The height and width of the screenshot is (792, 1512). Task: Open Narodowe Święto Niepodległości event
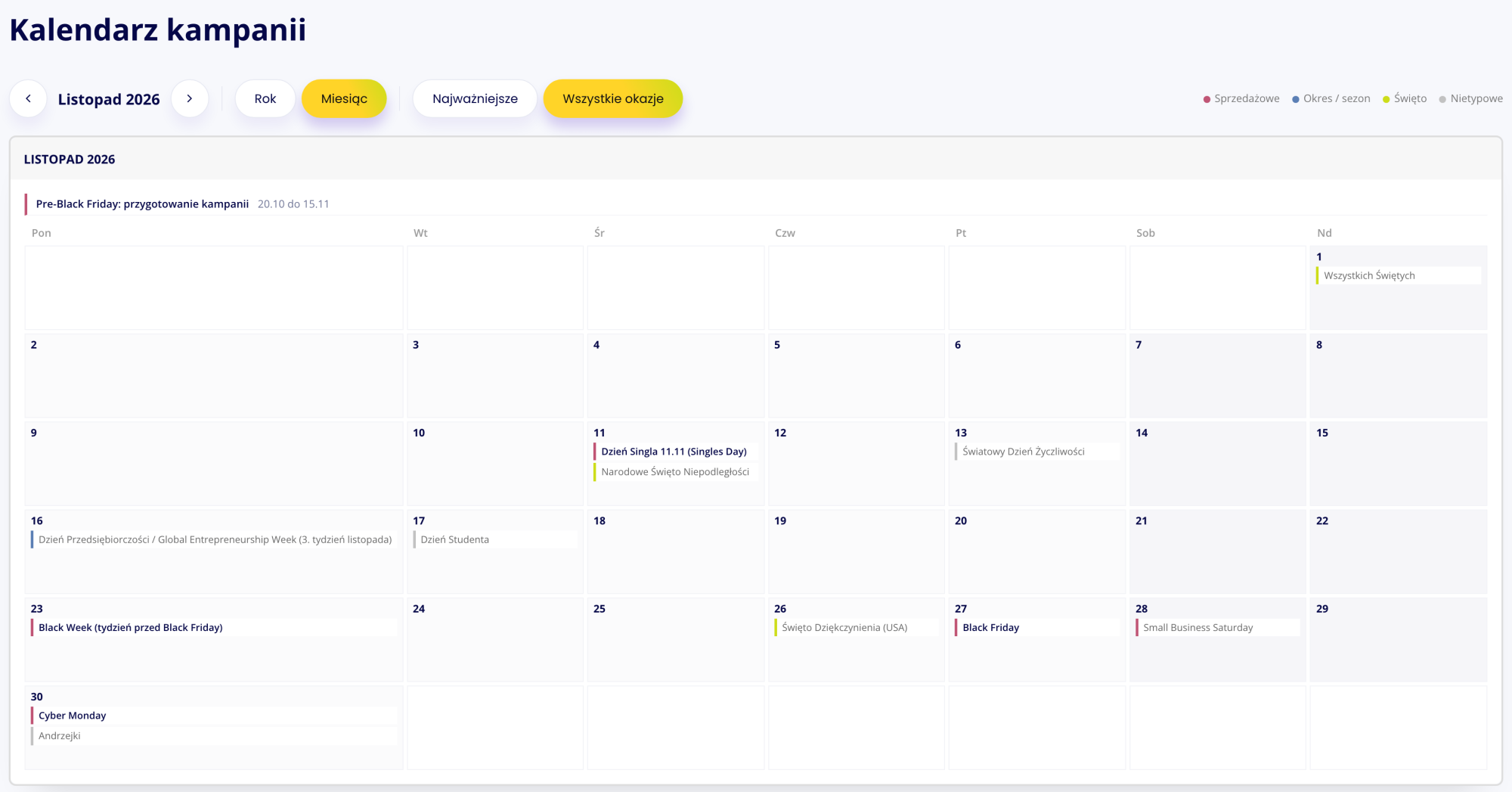pyautogui.click(x=676, y=472)
